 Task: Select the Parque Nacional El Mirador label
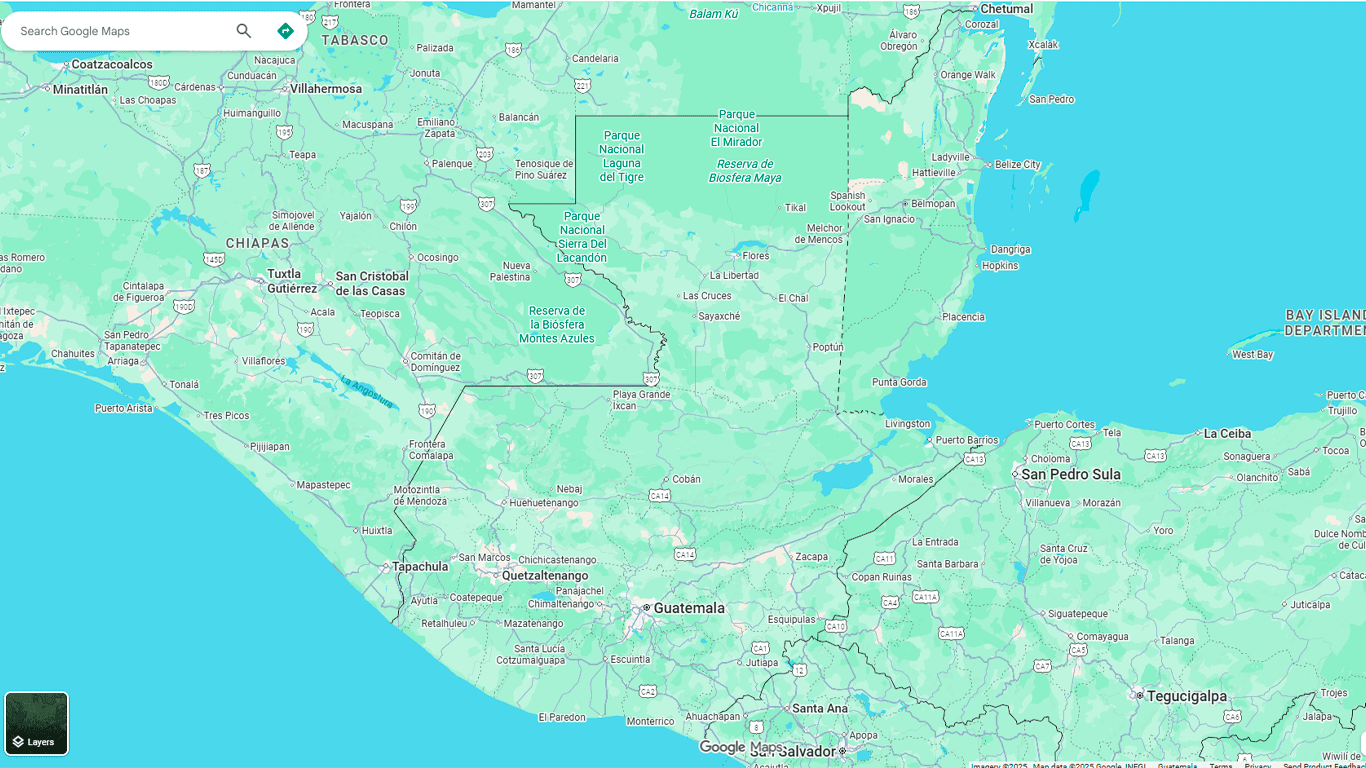point(737,128)
